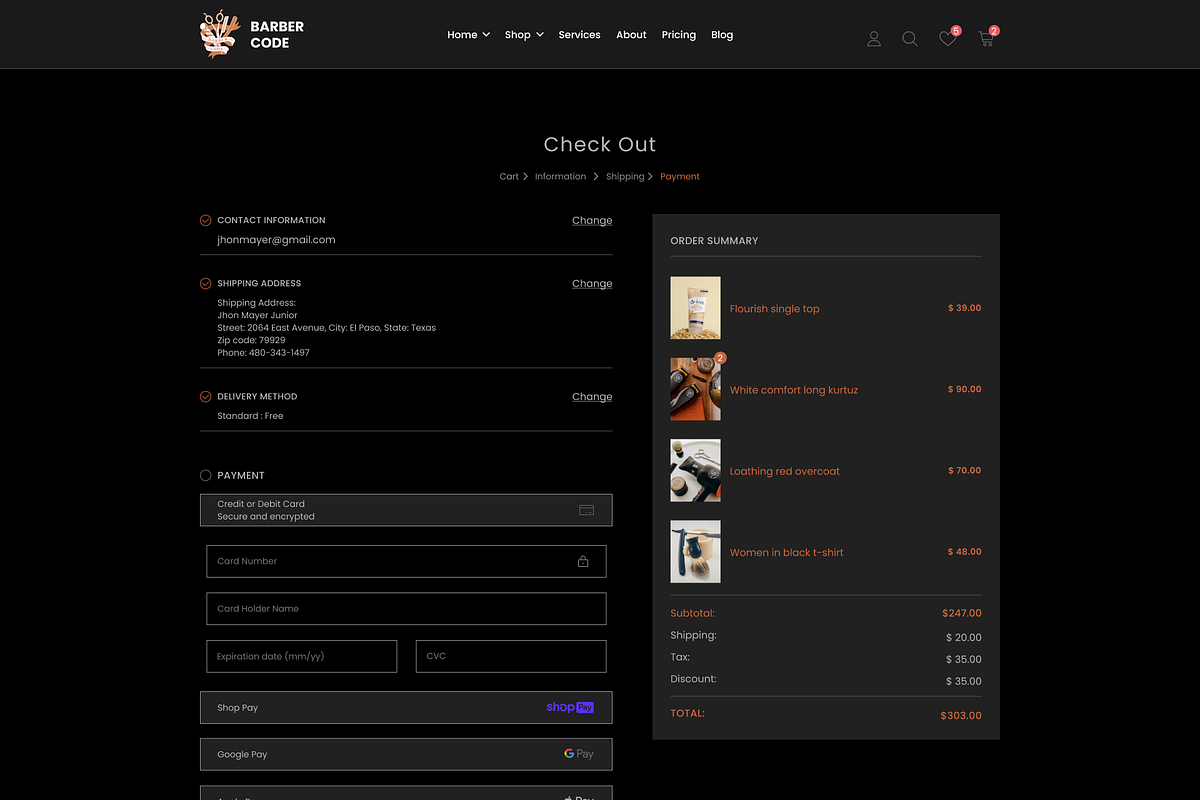Click the White comfort long kurtuz name
1200x800 pixels.
pyautogui.click(x=794, y=390)
